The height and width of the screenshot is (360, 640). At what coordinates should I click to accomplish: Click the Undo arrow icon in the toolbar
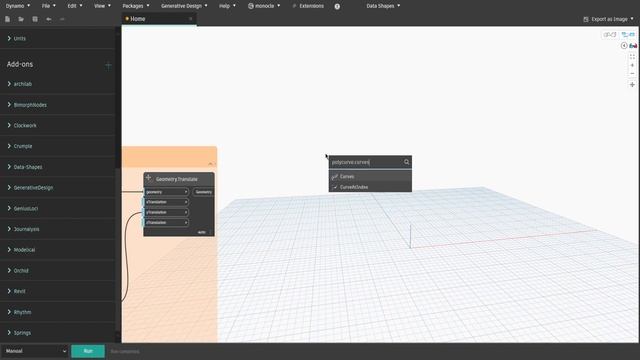pos(49,19)
